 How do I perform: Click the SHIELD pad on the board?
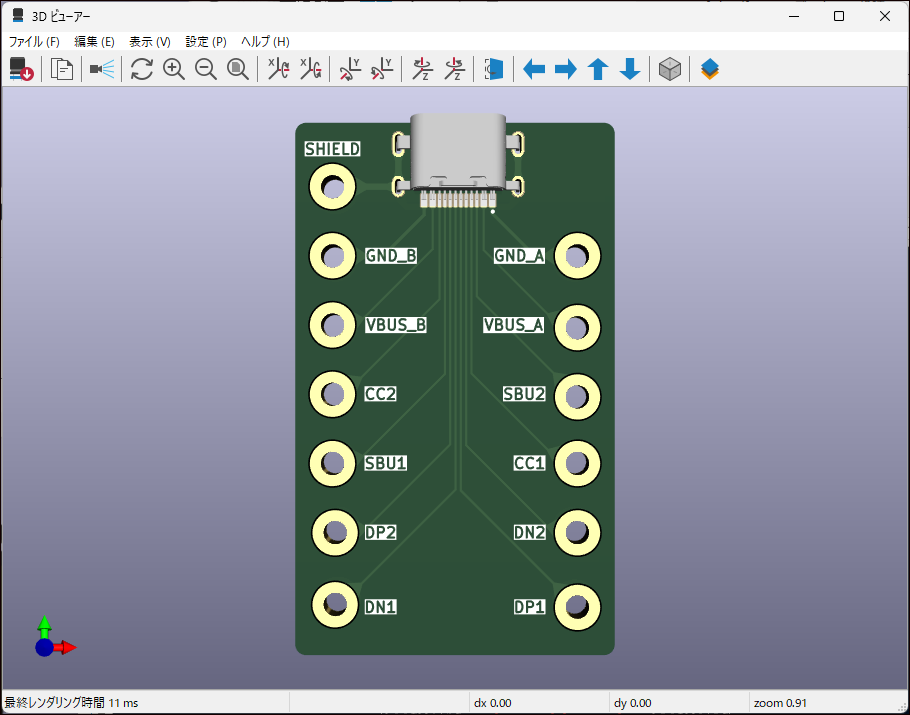pyautogui.click(x=332, y=187)
